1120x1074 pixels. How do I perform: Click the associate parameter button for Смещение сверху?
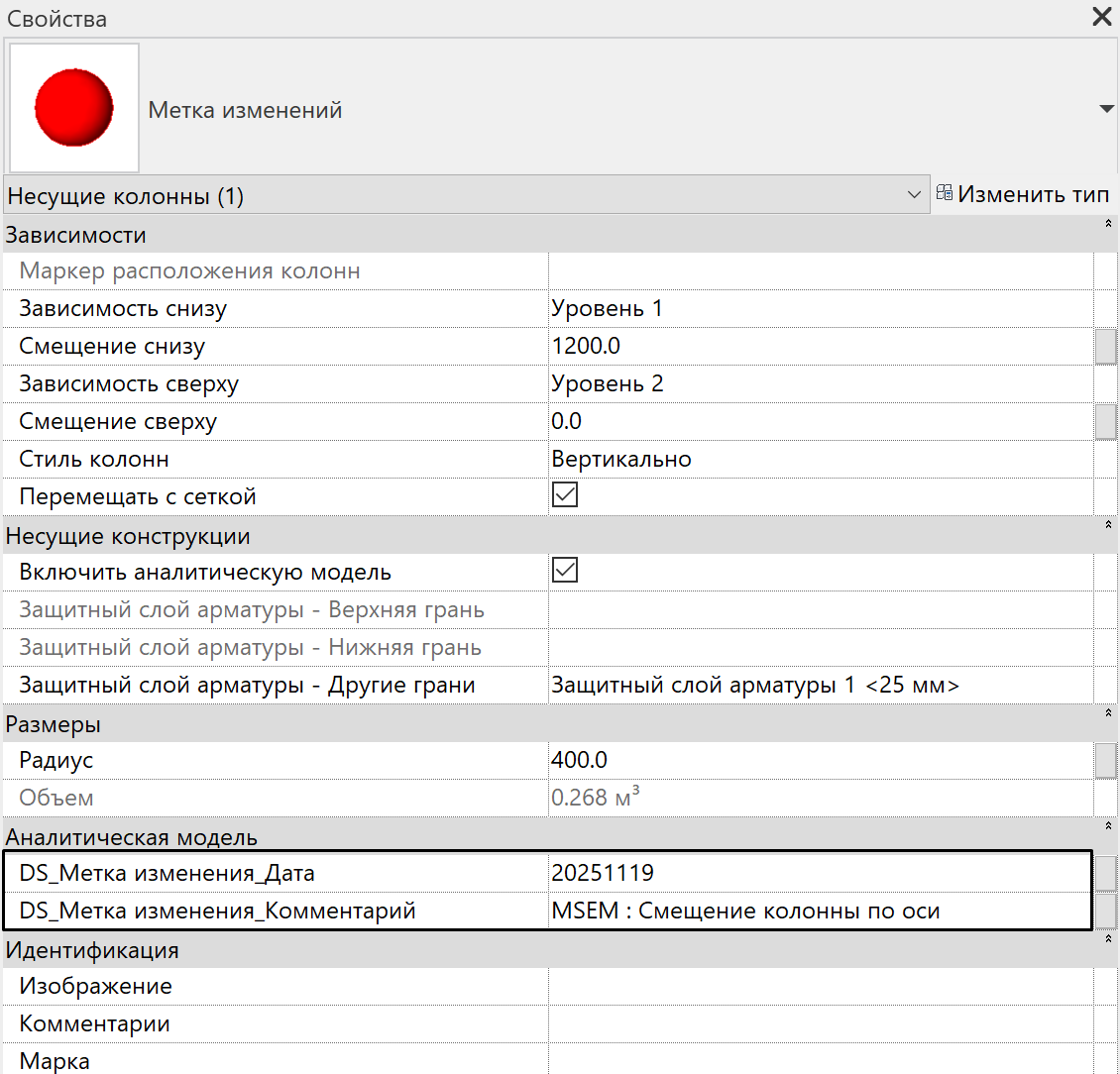[x=1105, y=422]
